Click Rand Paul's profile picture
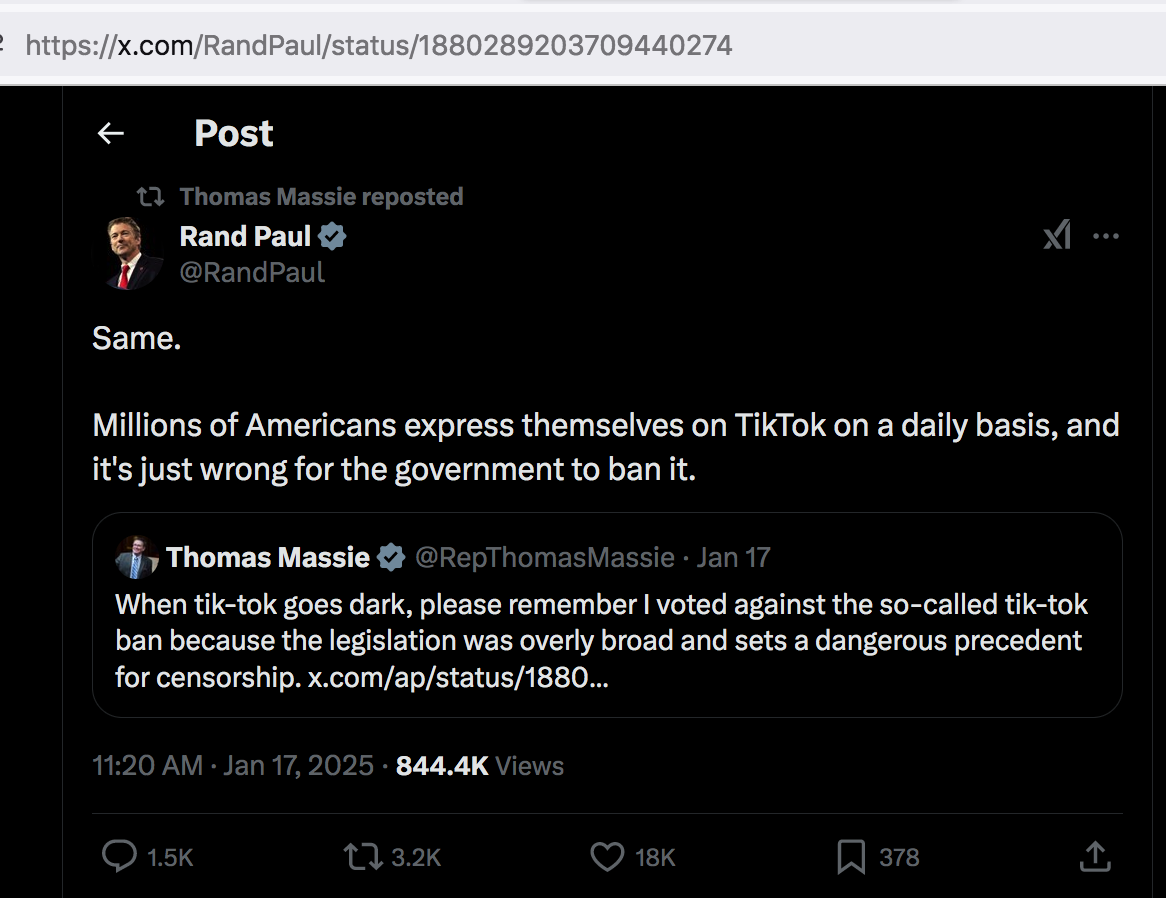The height and width of the screenshot is (898, 1166). (x=127, y=253)
